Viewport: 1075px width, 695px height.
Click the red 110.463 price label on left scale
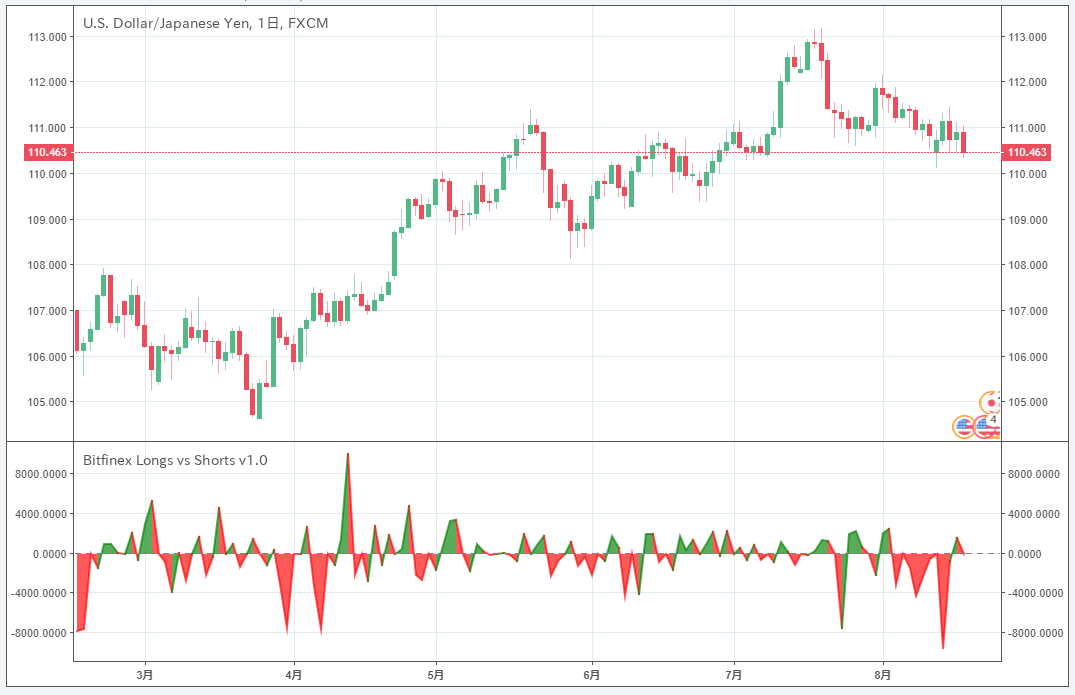coord(48,152)
